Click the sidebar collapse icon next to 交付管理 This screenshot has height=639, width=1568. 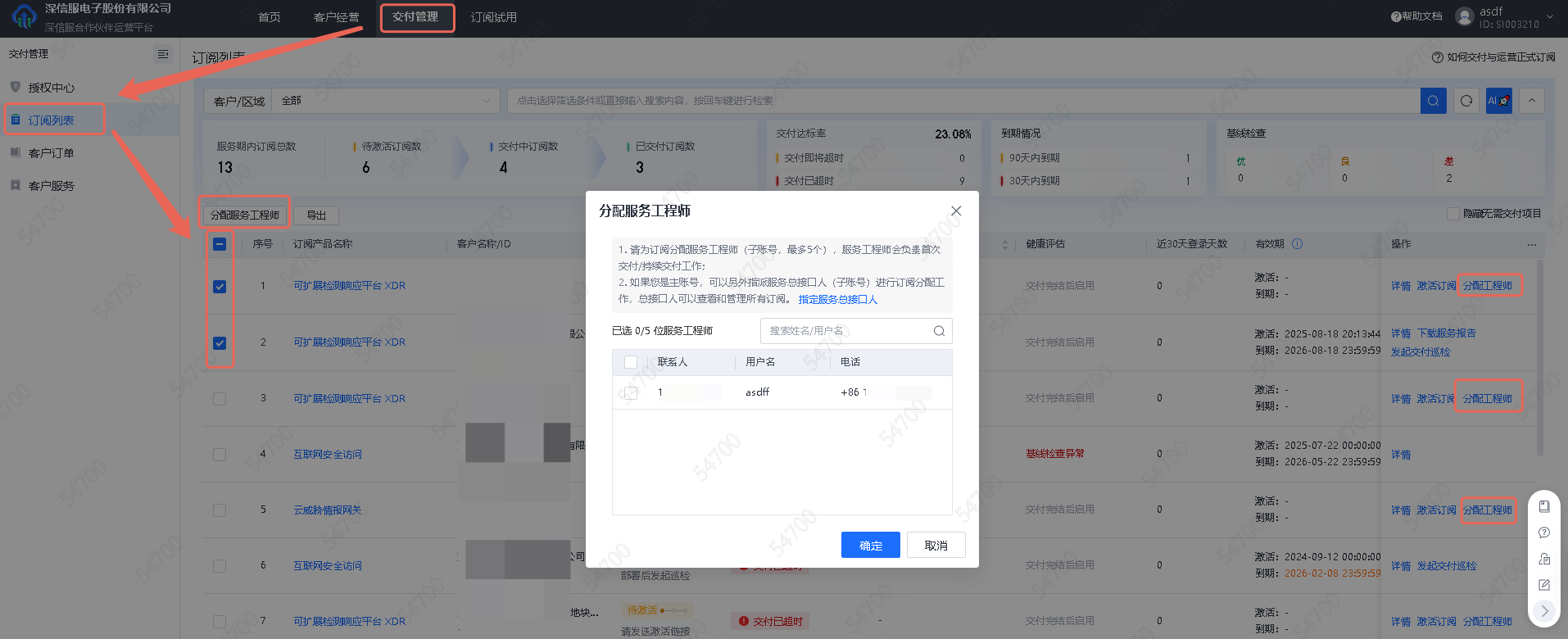[163, 54]
